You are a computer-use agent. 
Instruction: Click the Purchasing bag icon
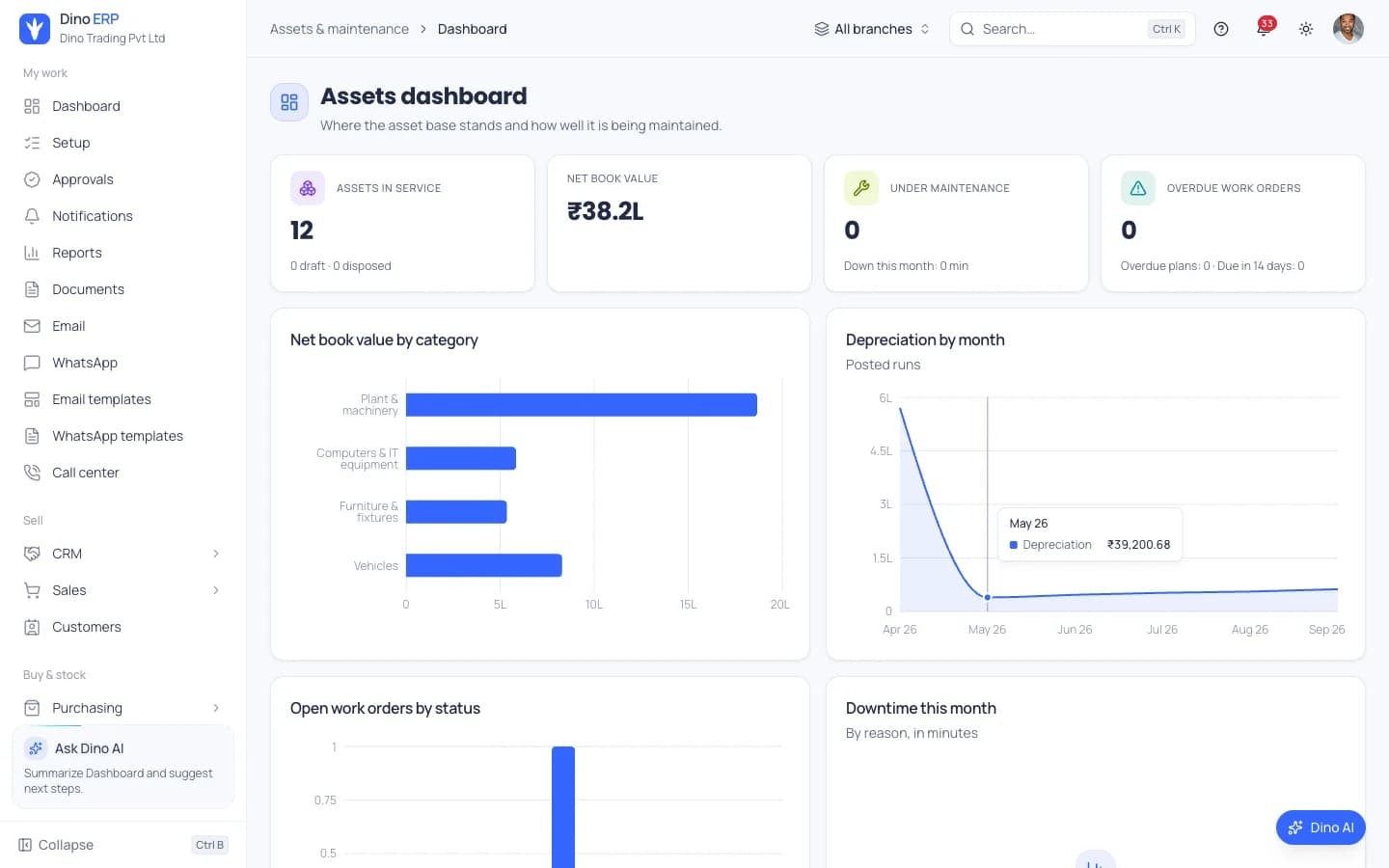point(32,708)
